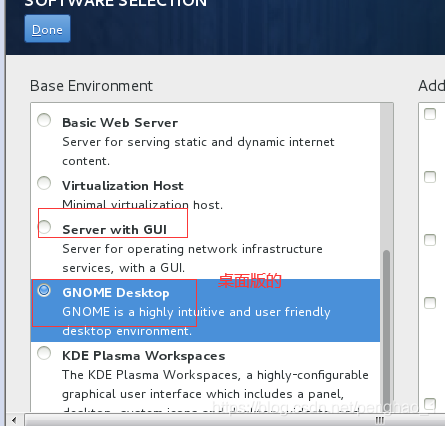Click the 'Server for serving static' description
The image size is (445, 426).
click(198, 151)
